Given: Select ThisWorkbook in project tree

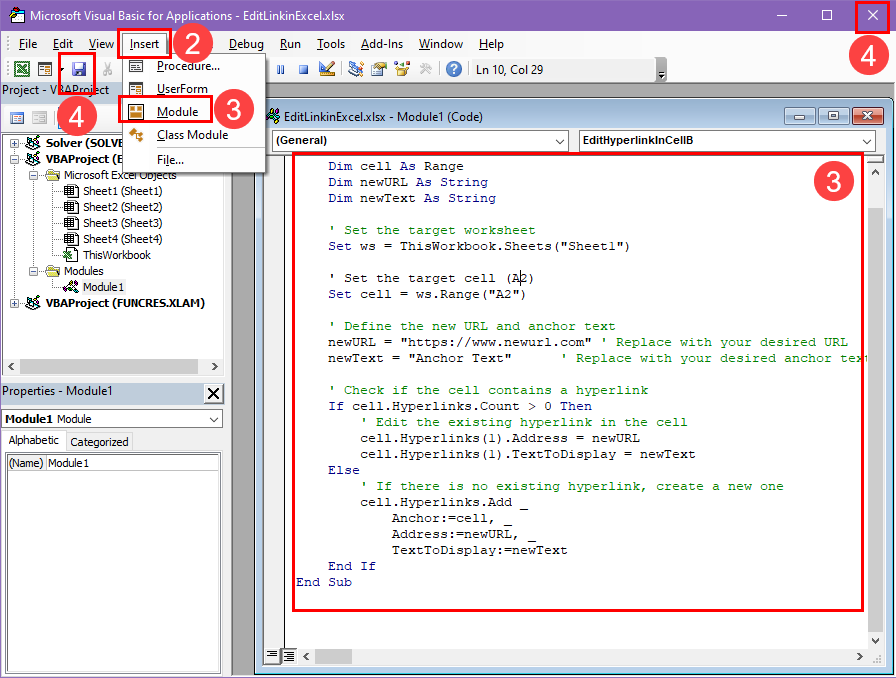Looking at the screenshot, I should pyautogui.click(x=117, y=255).
